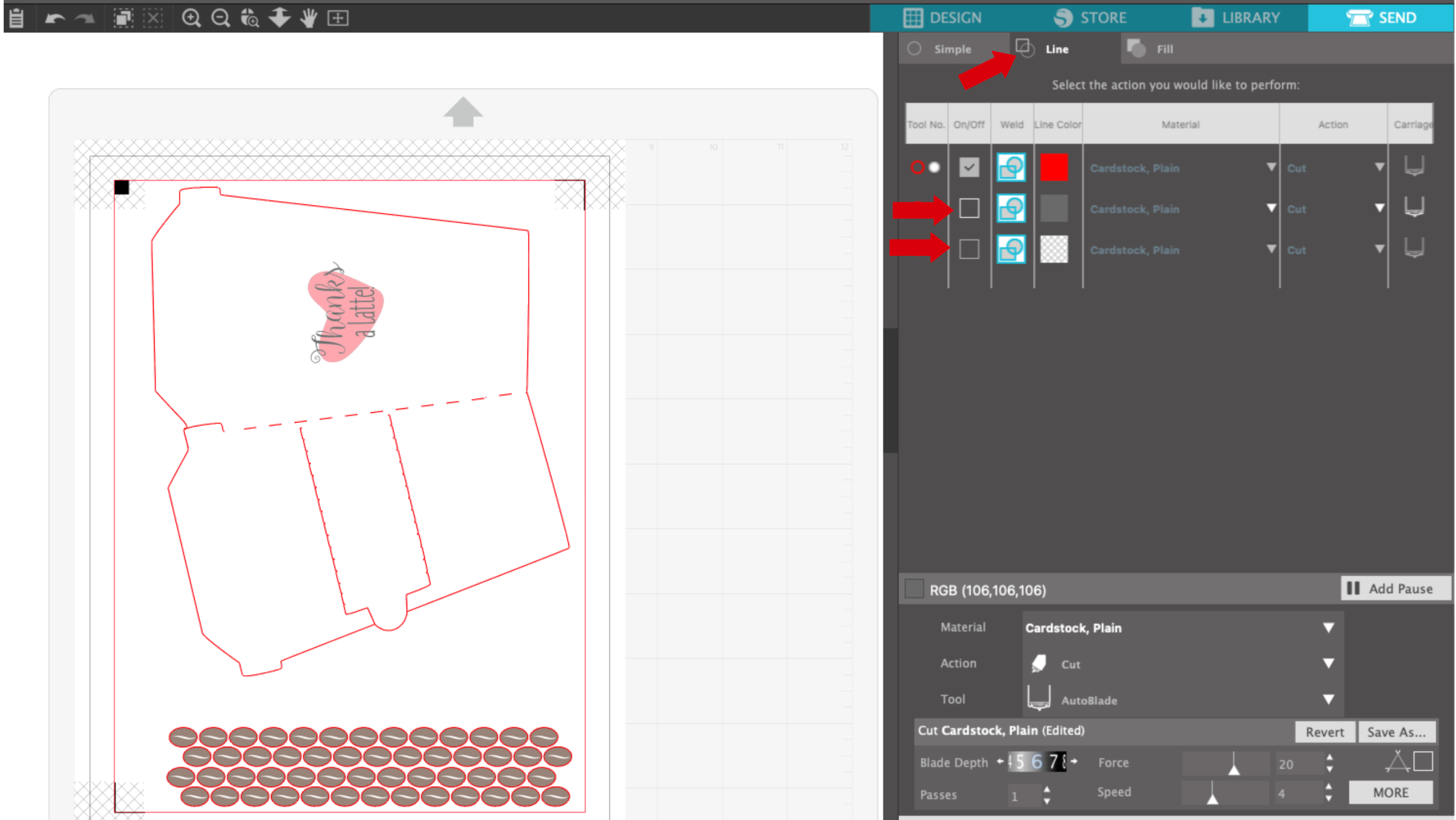Redo the last action
1456x820 pixels.
pyautogui.click(x=84, y=18)
